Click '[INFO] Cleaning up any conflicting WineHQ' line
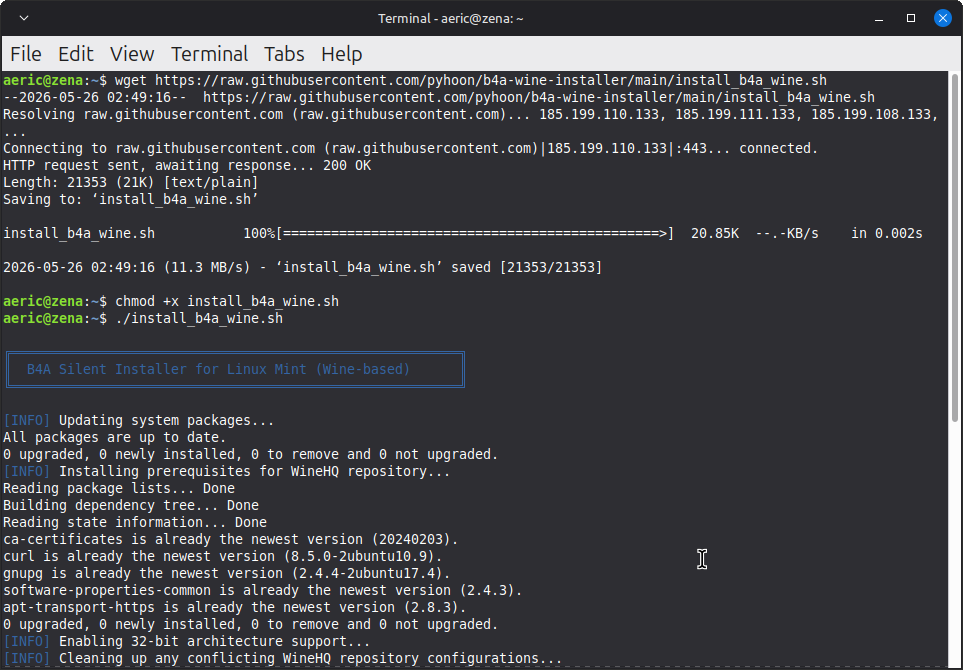 pos(283,659)
